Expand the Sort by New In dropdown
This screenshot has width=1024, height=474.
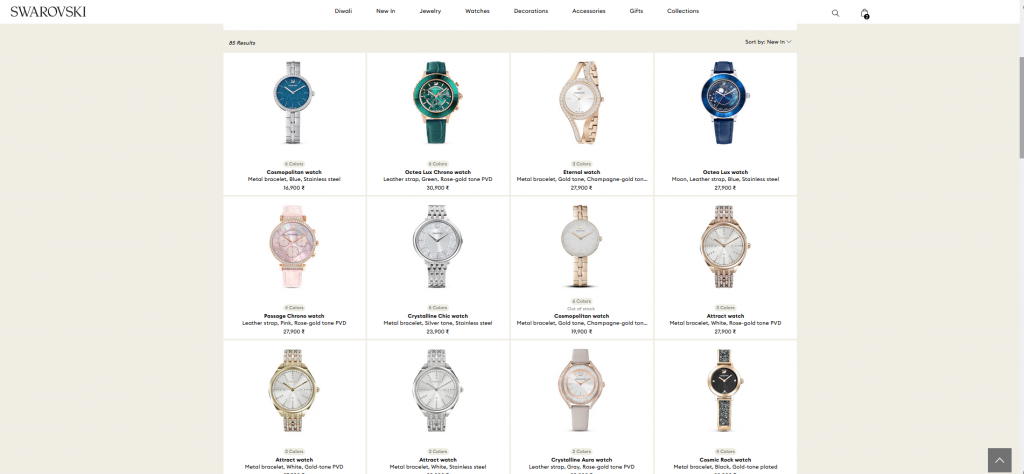click(x=769, y=42)
